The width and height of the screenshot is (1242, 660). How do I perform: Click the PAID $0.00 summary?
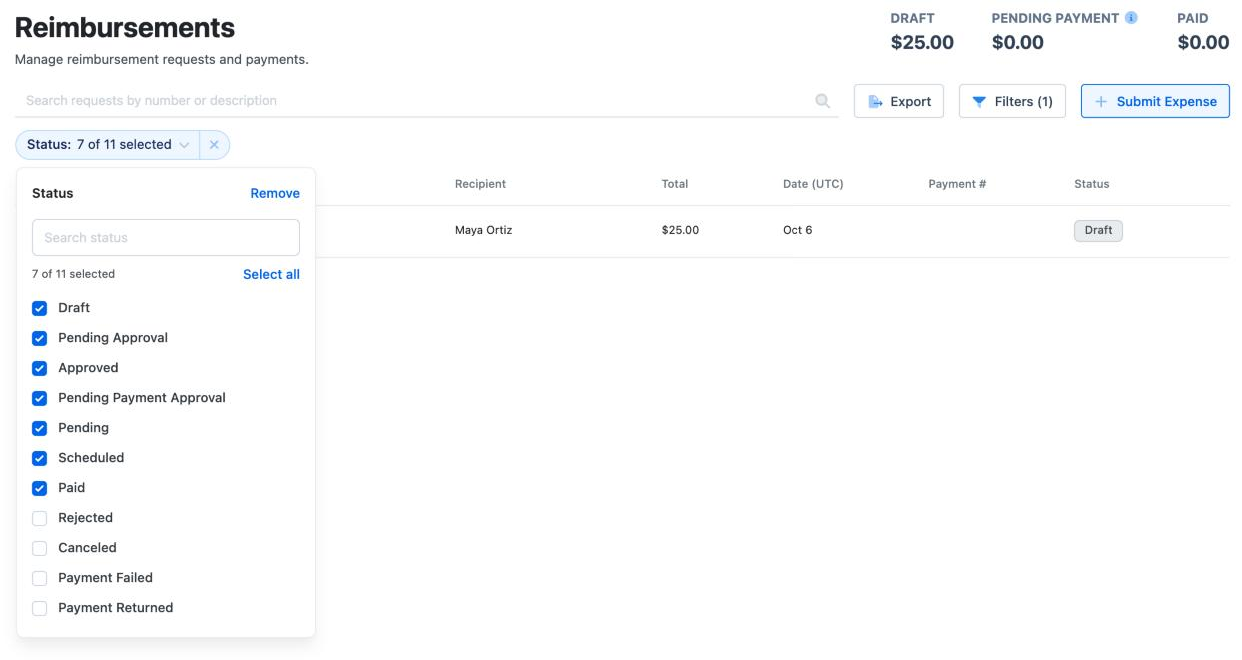pos(1203,31)
